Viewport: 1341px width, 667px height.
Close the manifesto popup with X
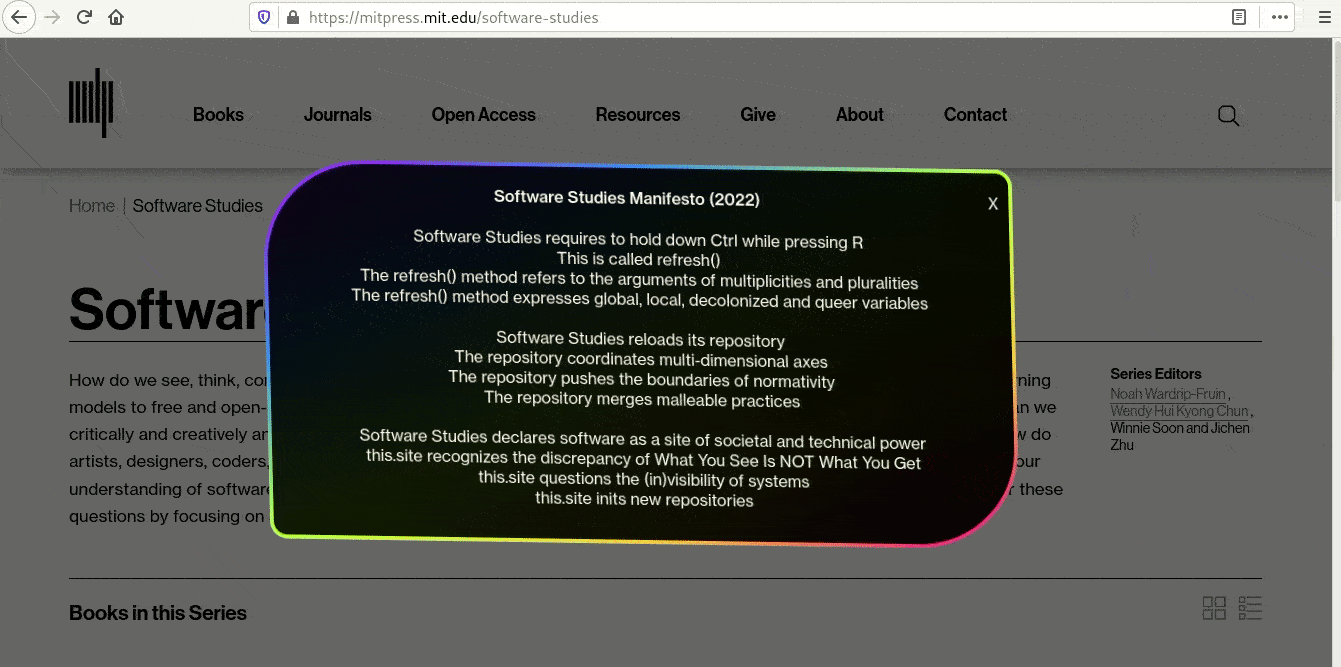[x=993, y=204]
